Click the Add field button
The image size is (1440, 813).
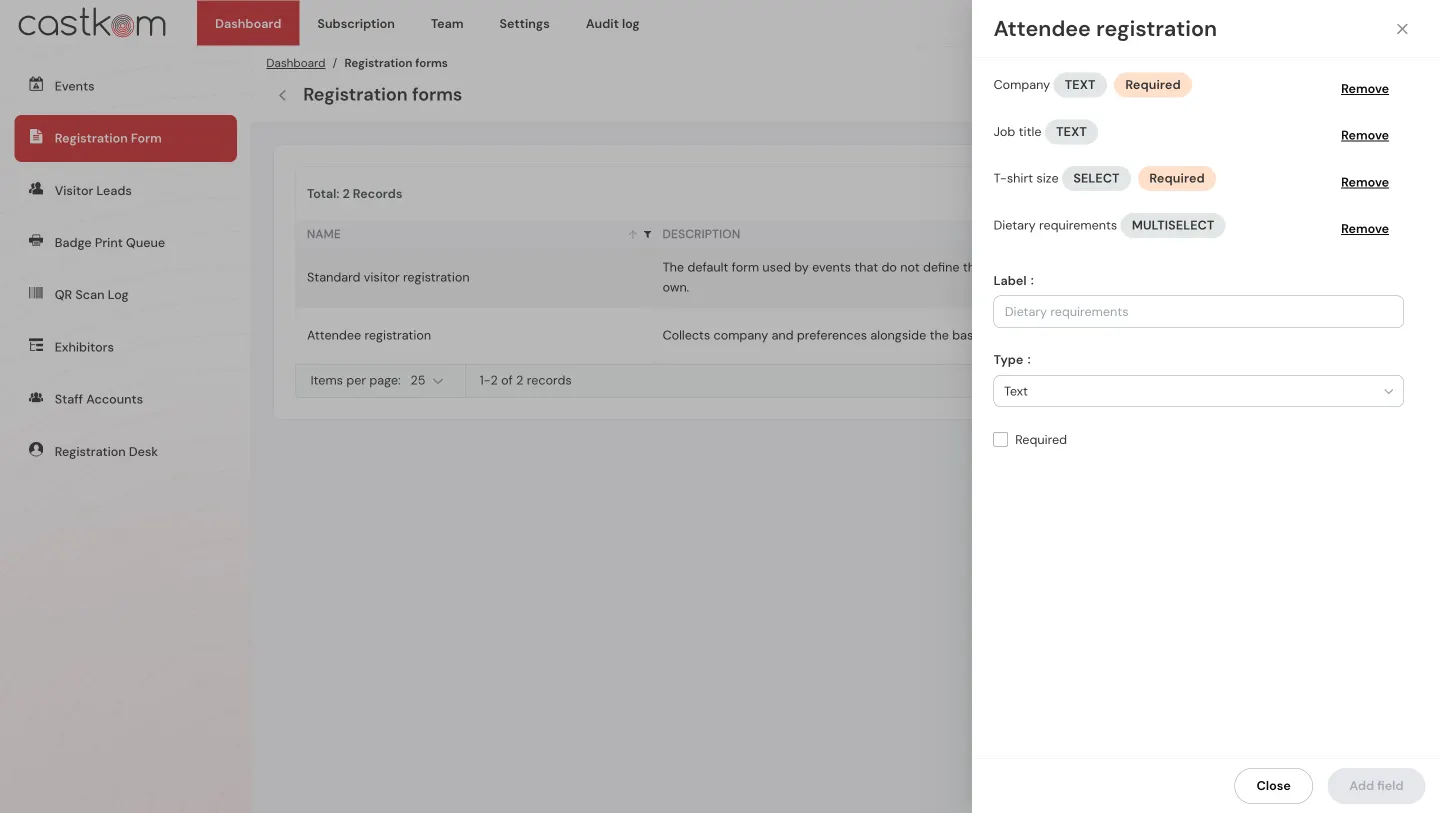pyautogui.click(x=1376, y=785)
